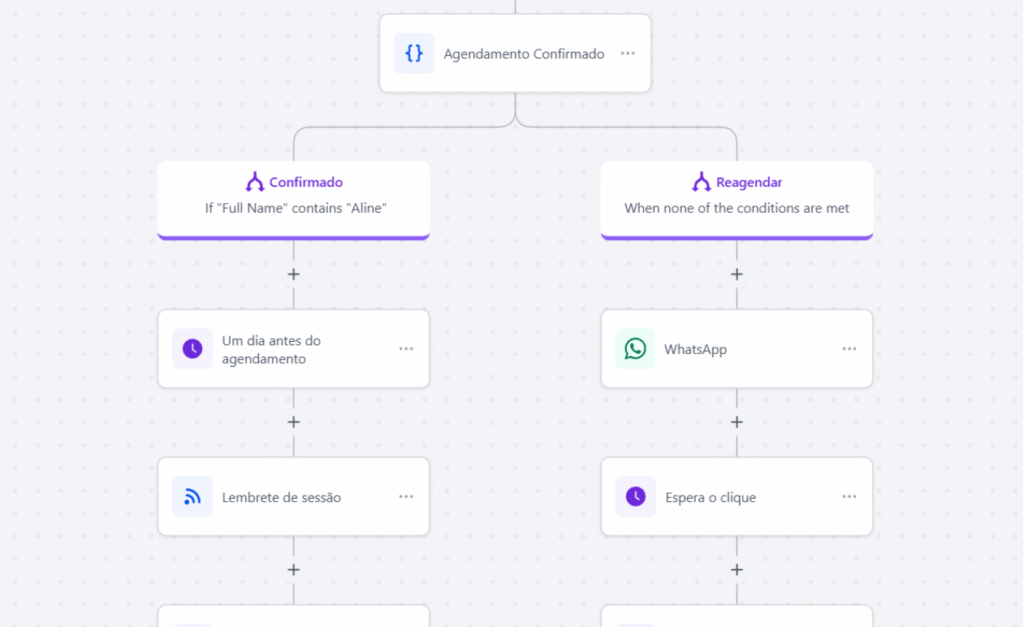The width and height of the screenshot is (1024, 627).
Task: Select the Confirmado branch condition text
Action: click(295, 209)
